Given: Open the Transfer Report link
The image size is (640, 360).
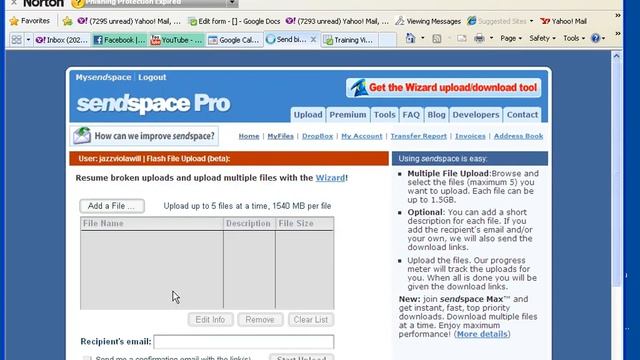Looking at the screenshot, I should (x=418, y=136).
